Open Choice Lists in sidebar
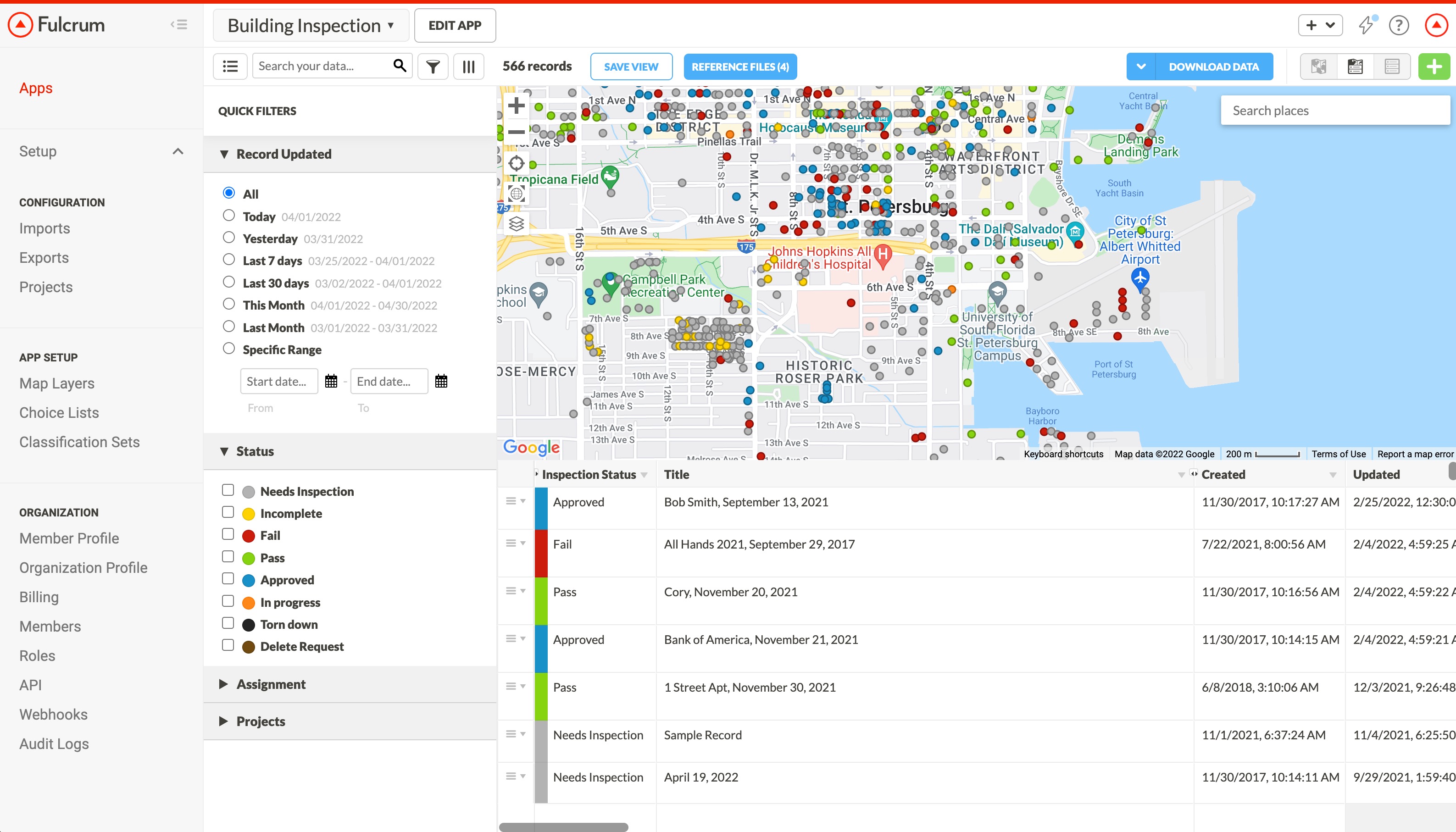 (59, 413)
